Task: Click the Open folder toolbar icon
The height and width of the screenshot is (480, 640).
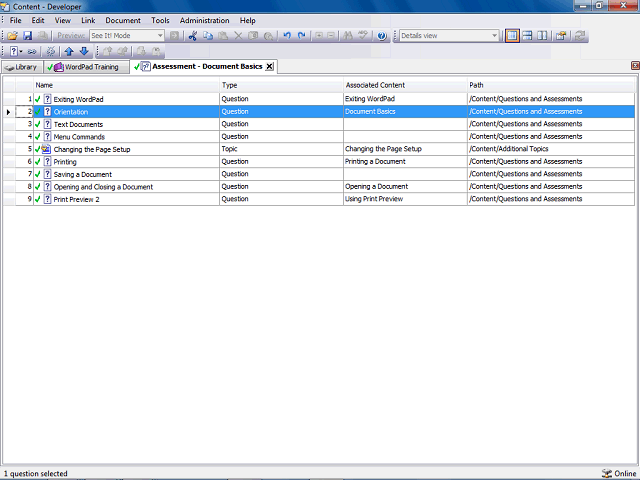Action: point(12,36)
